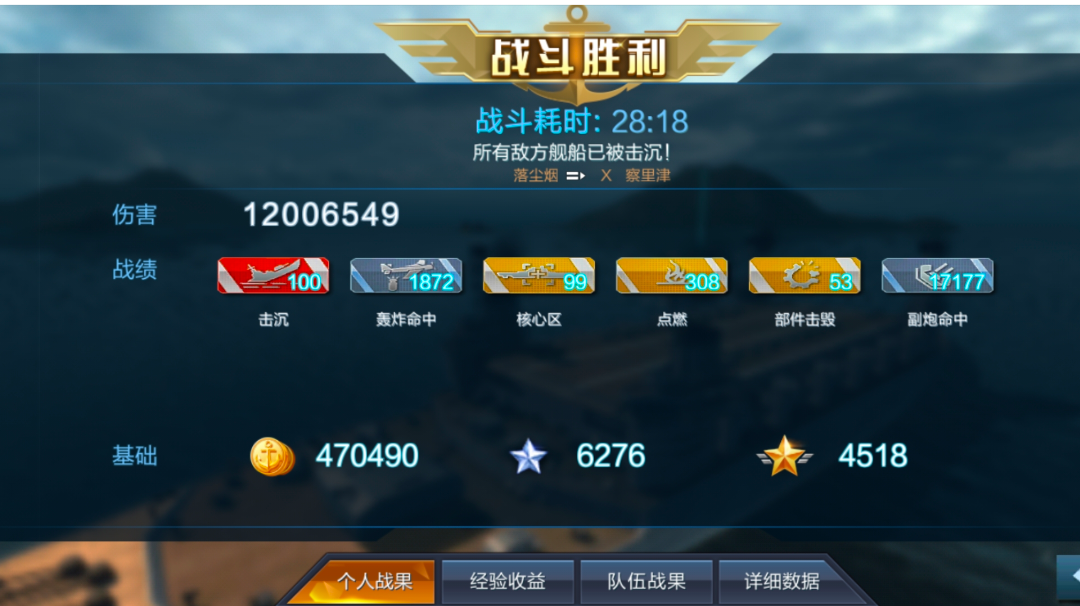Select the 点燃 fire ignition badge

[x=672, y=275]
